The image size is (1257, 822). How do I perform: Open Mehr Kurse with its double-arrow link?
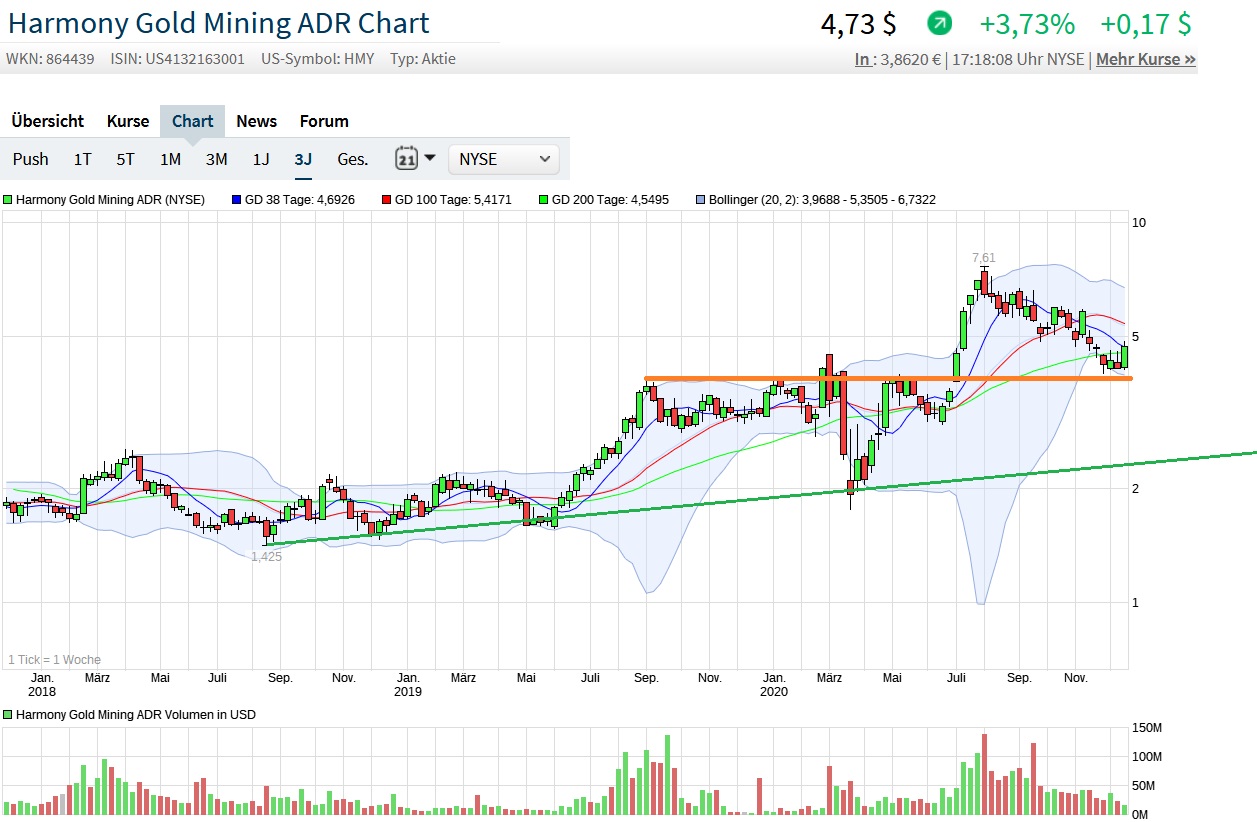click(x=1145, y=58)
